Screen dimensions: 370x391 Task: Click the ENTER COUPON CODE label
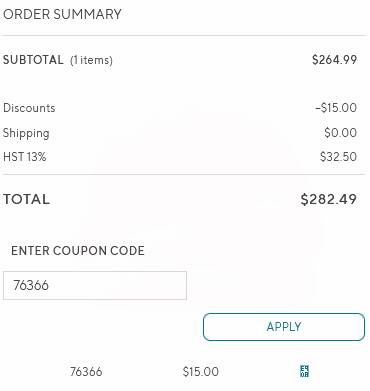78,251
